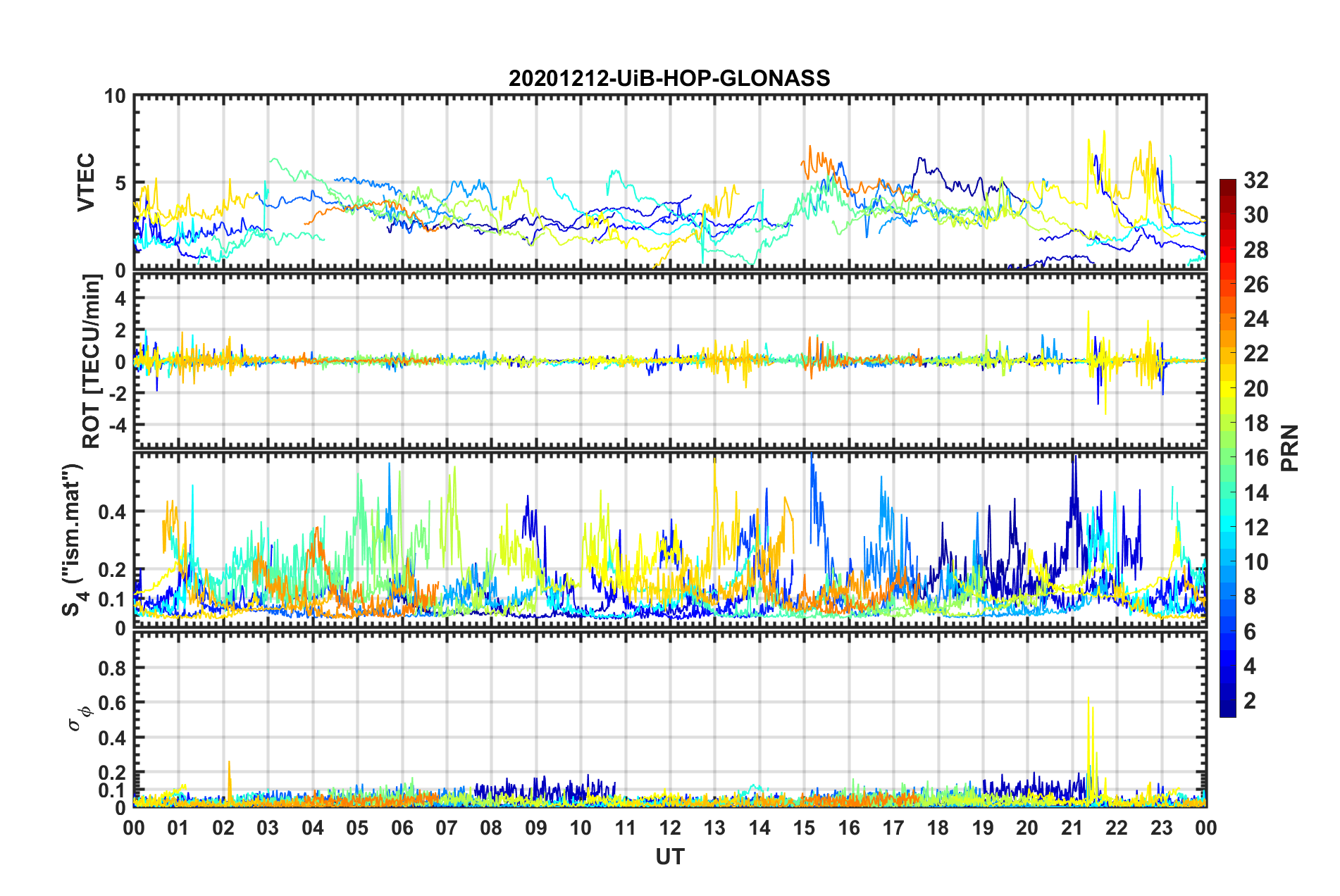This screenshot has height=896, width=1340.
Task: Click the -4 tick on the ROT axis
Action: (x=118, y=425)
